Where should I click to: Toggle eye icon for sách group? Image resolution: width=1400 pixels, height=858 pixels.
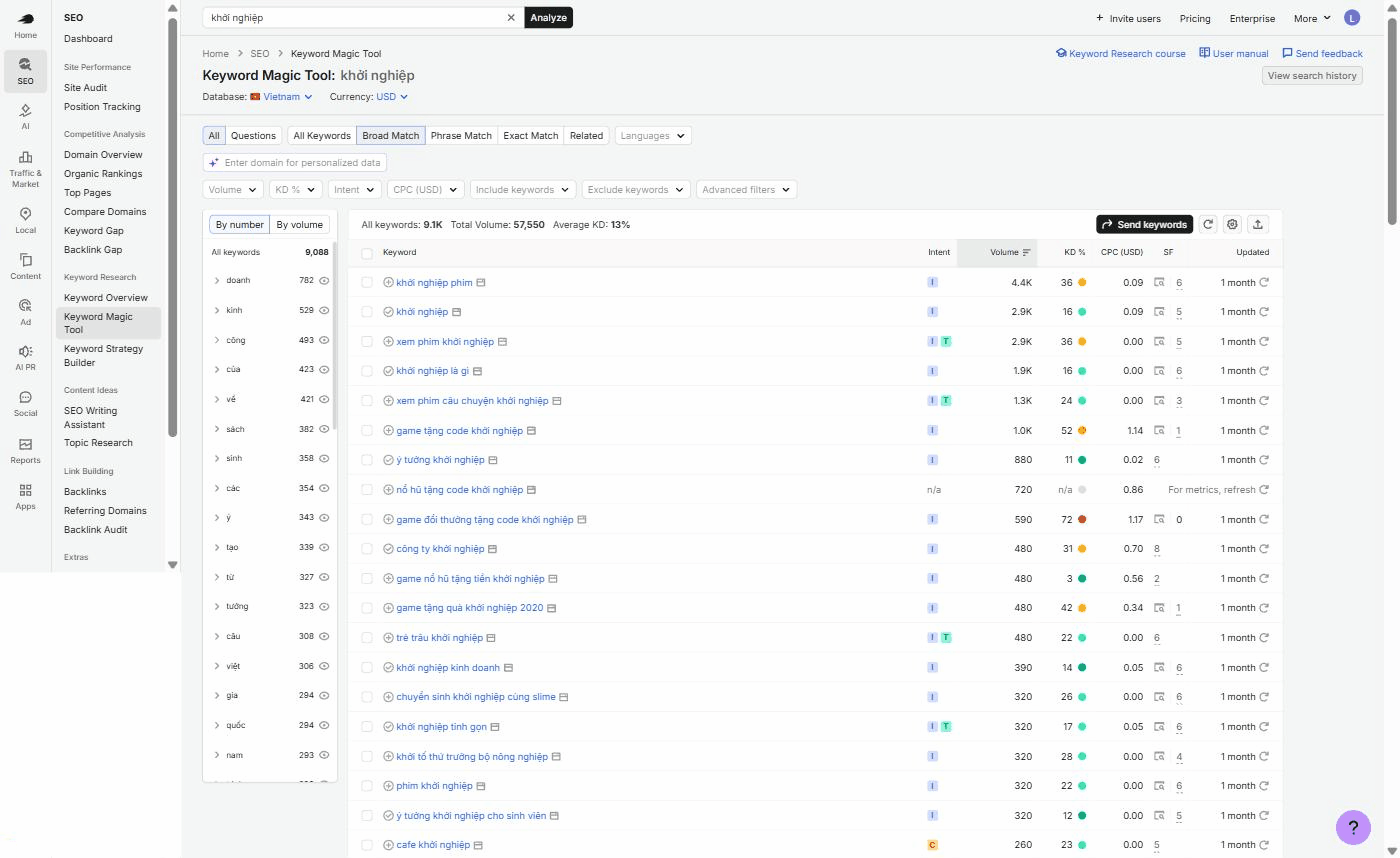click(x=324, y=429)
